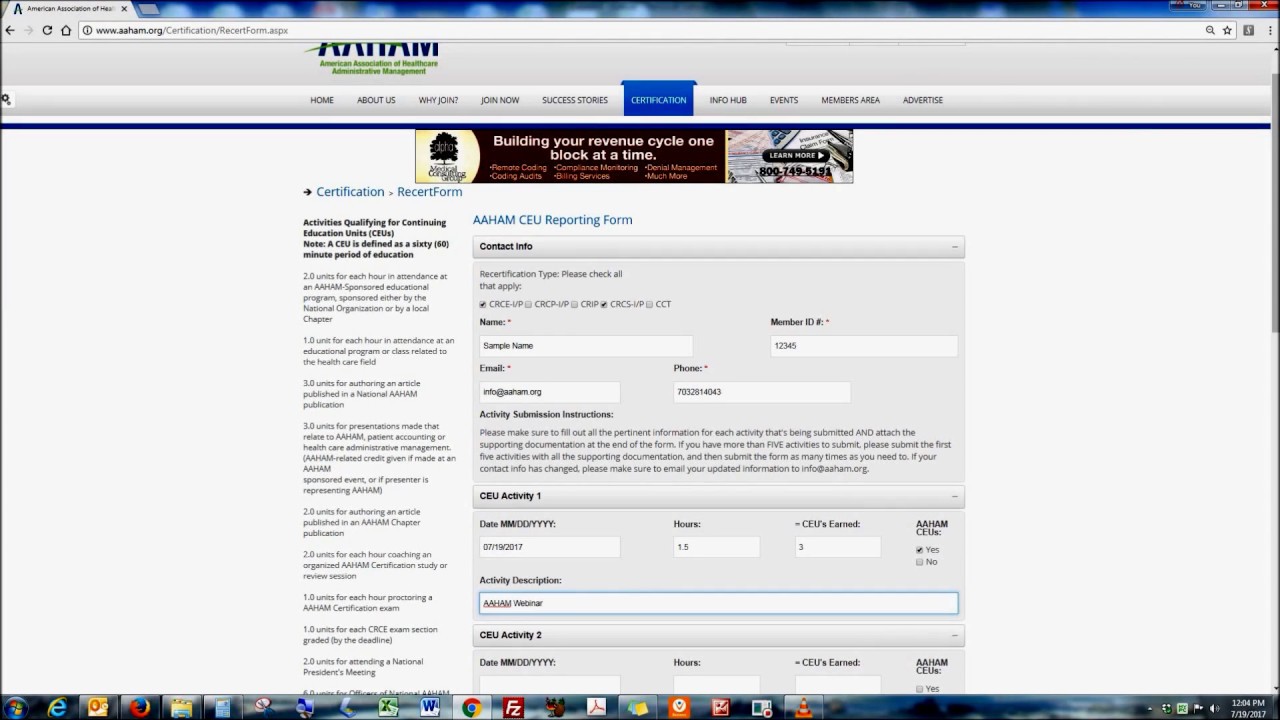Open the Chrome three-dot menu
Screen dimensions: 1280x720
pos(1268,30)
